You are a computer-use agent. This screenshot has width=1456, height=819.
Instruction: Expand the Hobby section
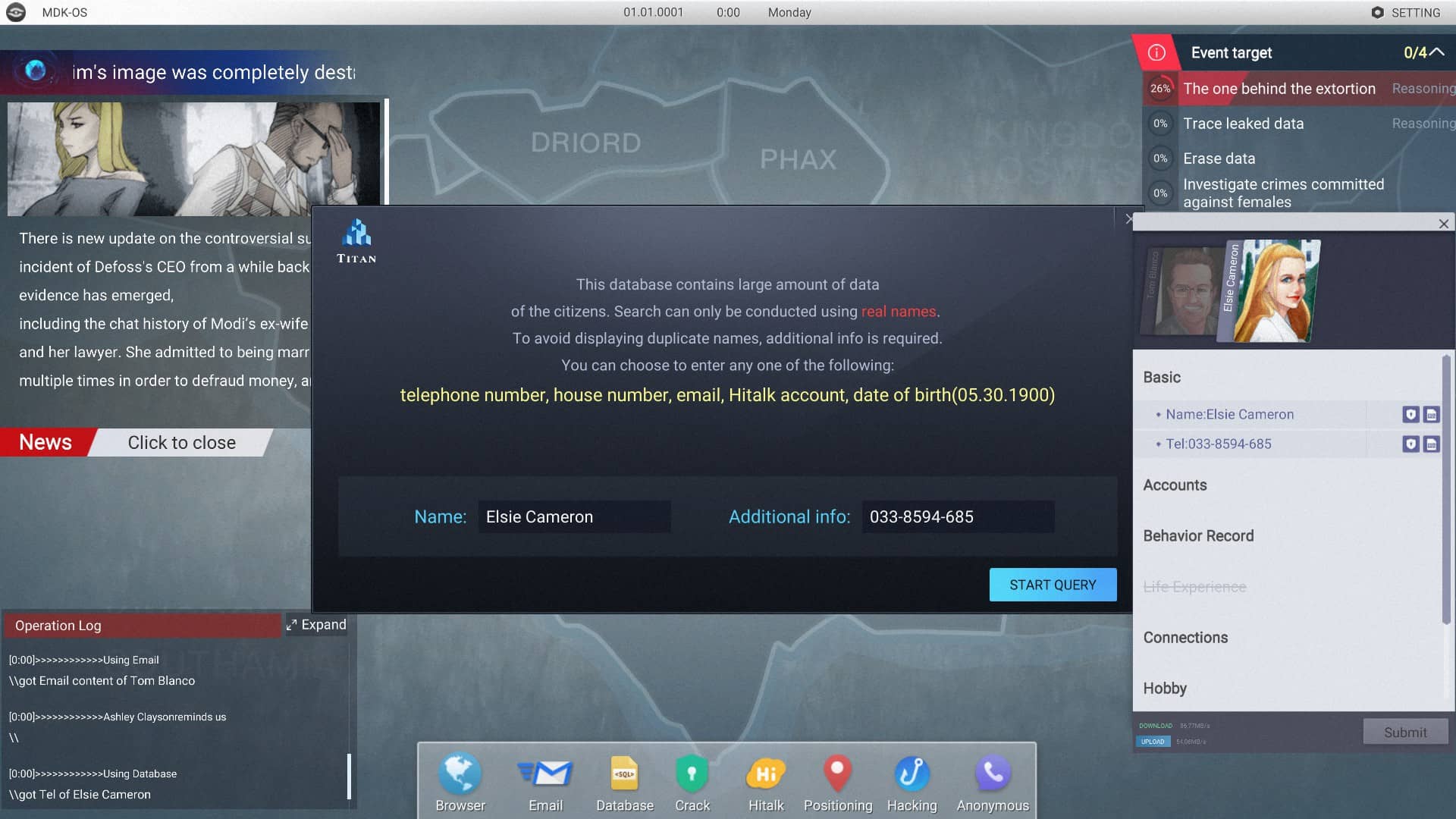point(1165,688)
